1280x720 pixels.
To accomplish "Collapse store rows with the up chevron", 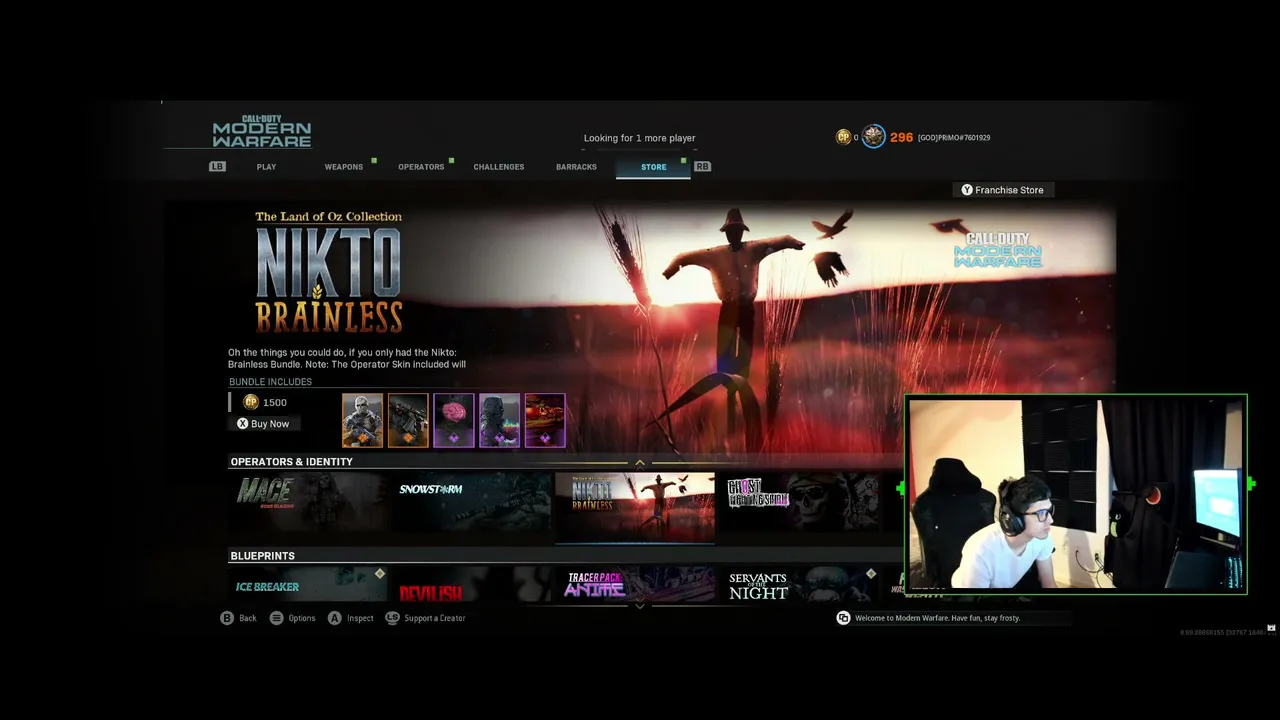I will 640,462.
